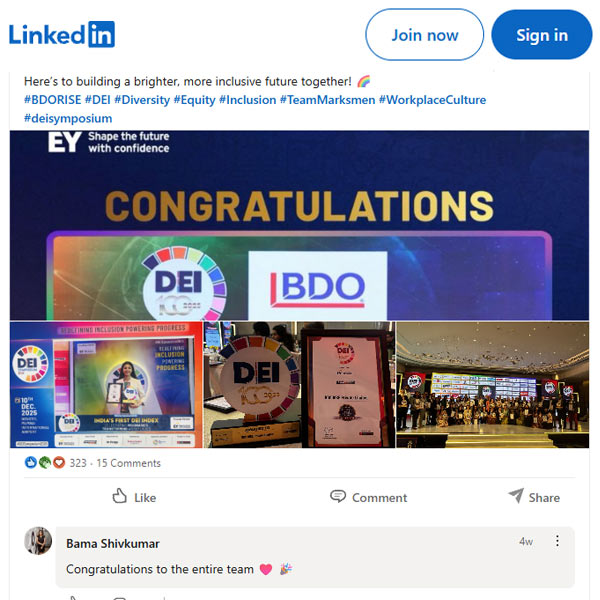Open the LinkedIn logo home link
This screenshot has width=600, height=600.
[62, 34]
